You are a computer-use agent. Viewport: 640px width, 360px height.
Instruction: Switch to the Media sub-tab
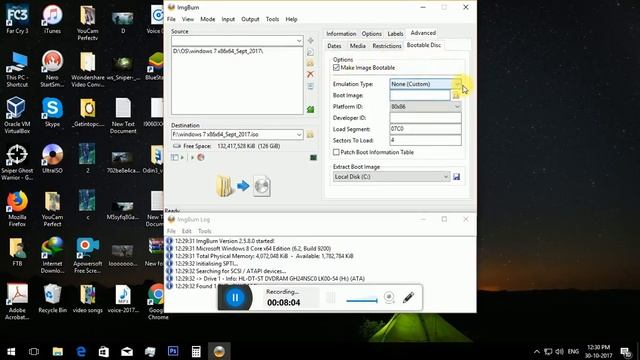(358, 46)
